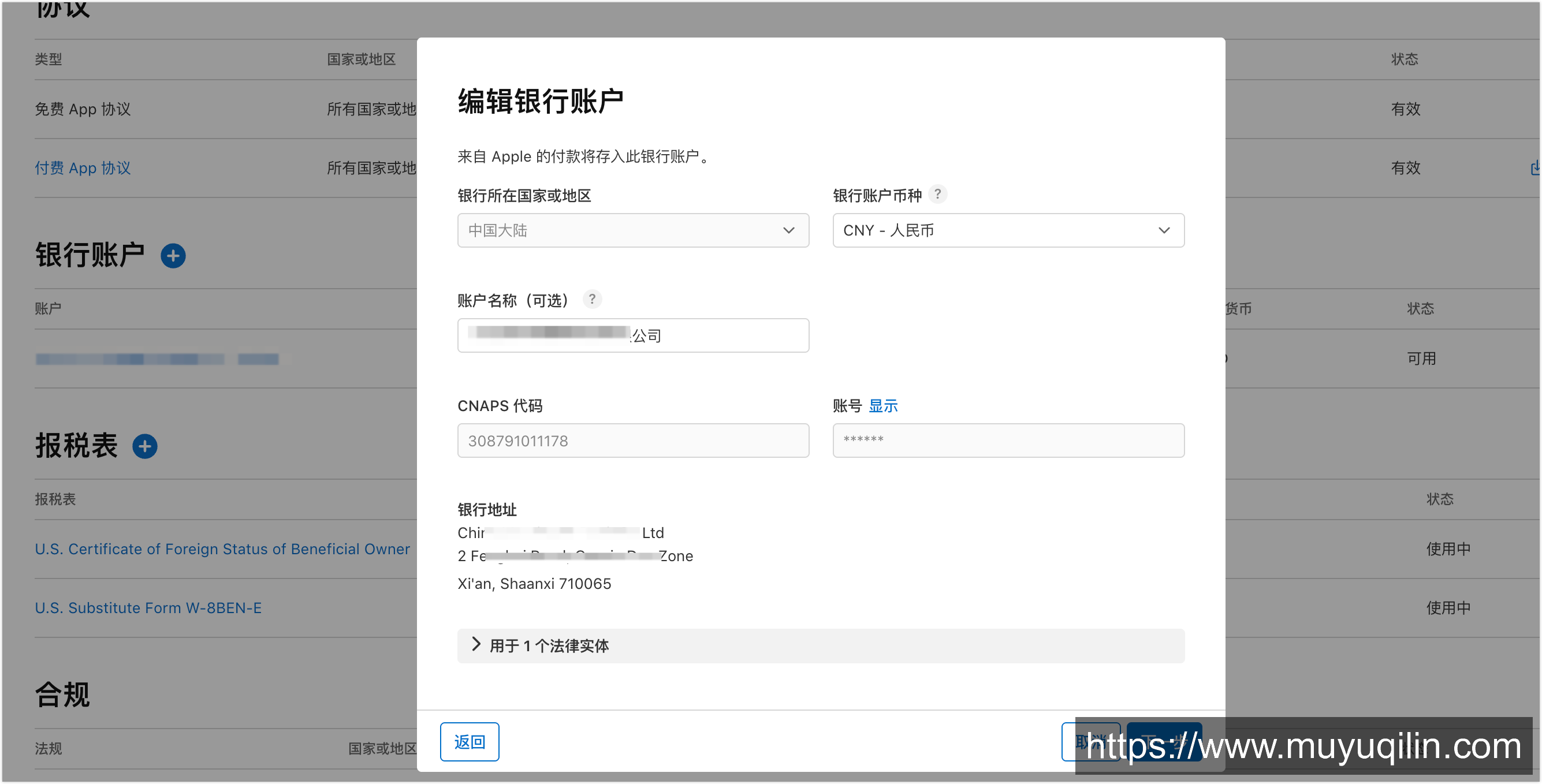
Task: Click 有效 status of 免费 App 协议 row
Action: [1406, 110]
